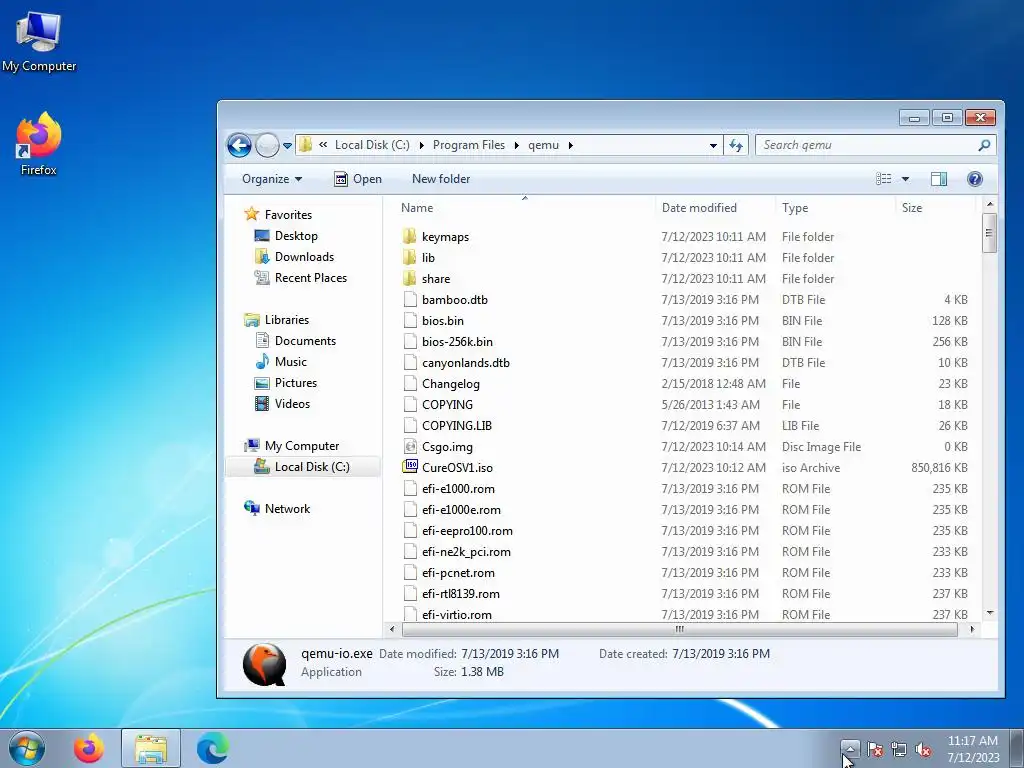Sort by the Name column header
The image size is (1024, 768).
(x=524, y=208)
